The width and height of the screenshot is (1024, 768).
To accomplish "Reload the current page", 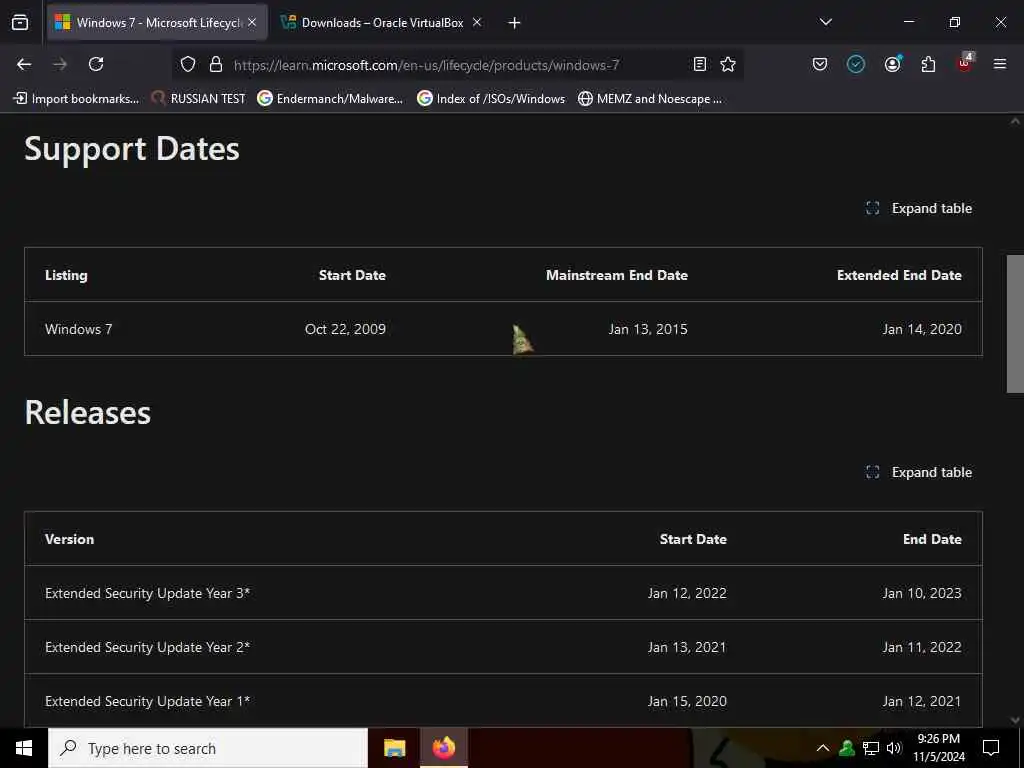I will [96, 64].
